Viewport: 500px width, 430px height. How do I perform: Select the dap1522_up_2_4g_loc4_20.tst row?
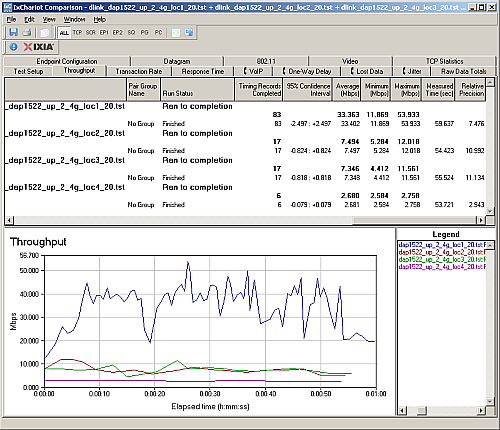point(245,187)
